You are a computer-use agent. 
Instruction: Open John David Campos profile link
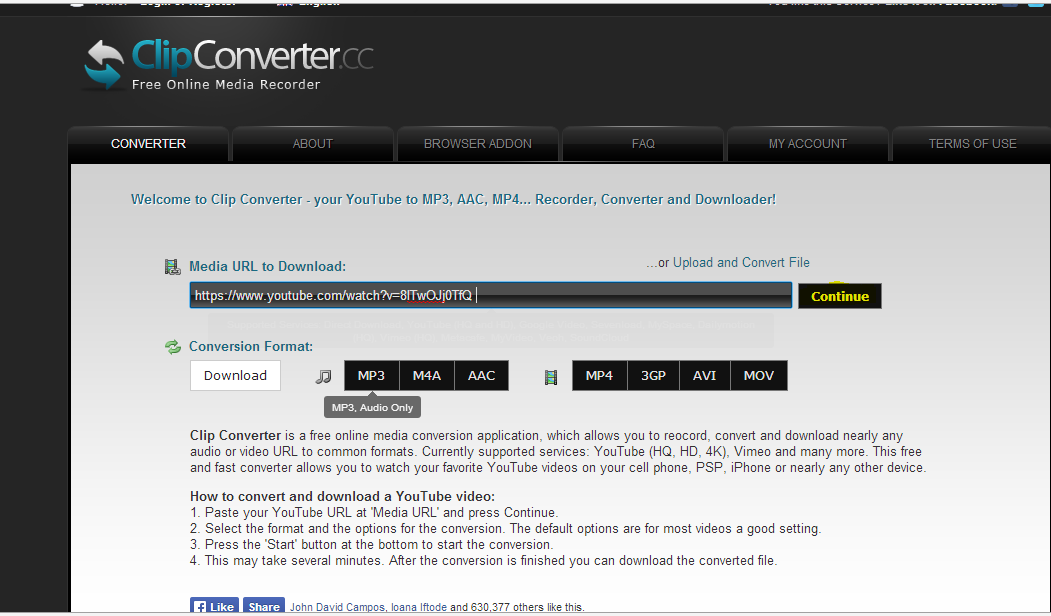tap(337, 607)
